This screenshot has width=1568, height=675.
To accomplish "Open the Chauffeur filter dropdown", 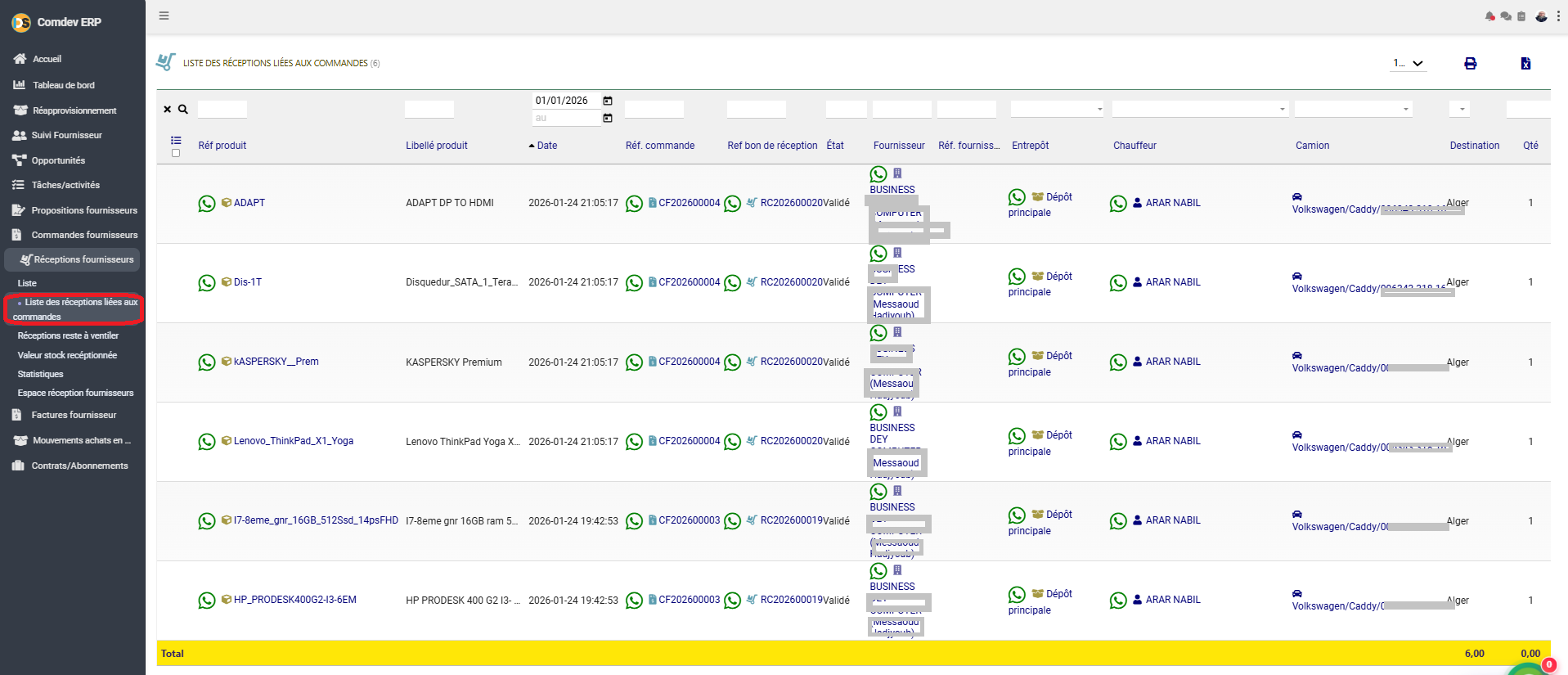I will pyautogui.click(x=1200, y=109).
